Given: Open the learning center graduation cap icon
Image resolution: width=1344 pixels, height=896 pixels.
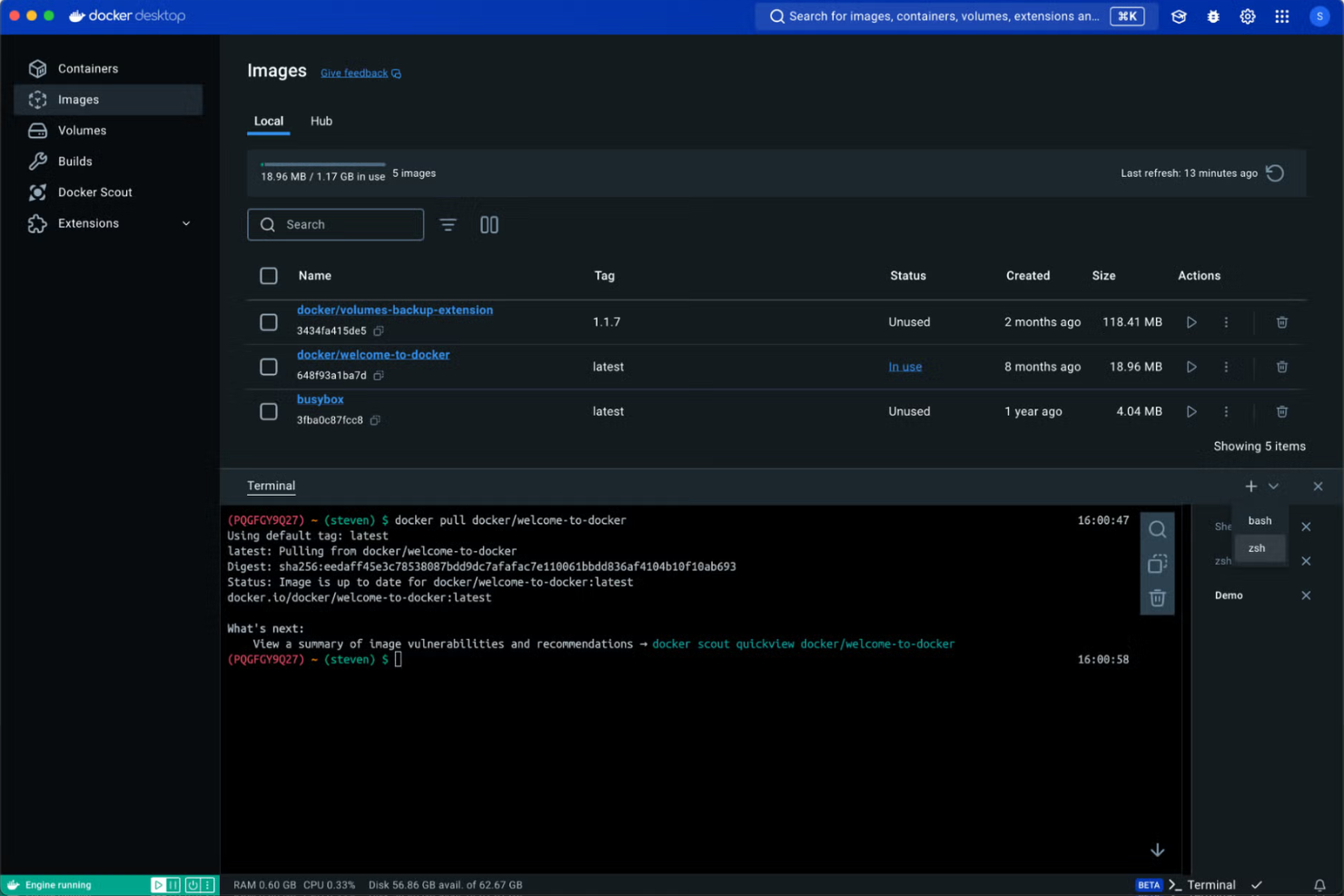Looking at the screenshot, I should pyautogui.click(x=1179, y=15).
